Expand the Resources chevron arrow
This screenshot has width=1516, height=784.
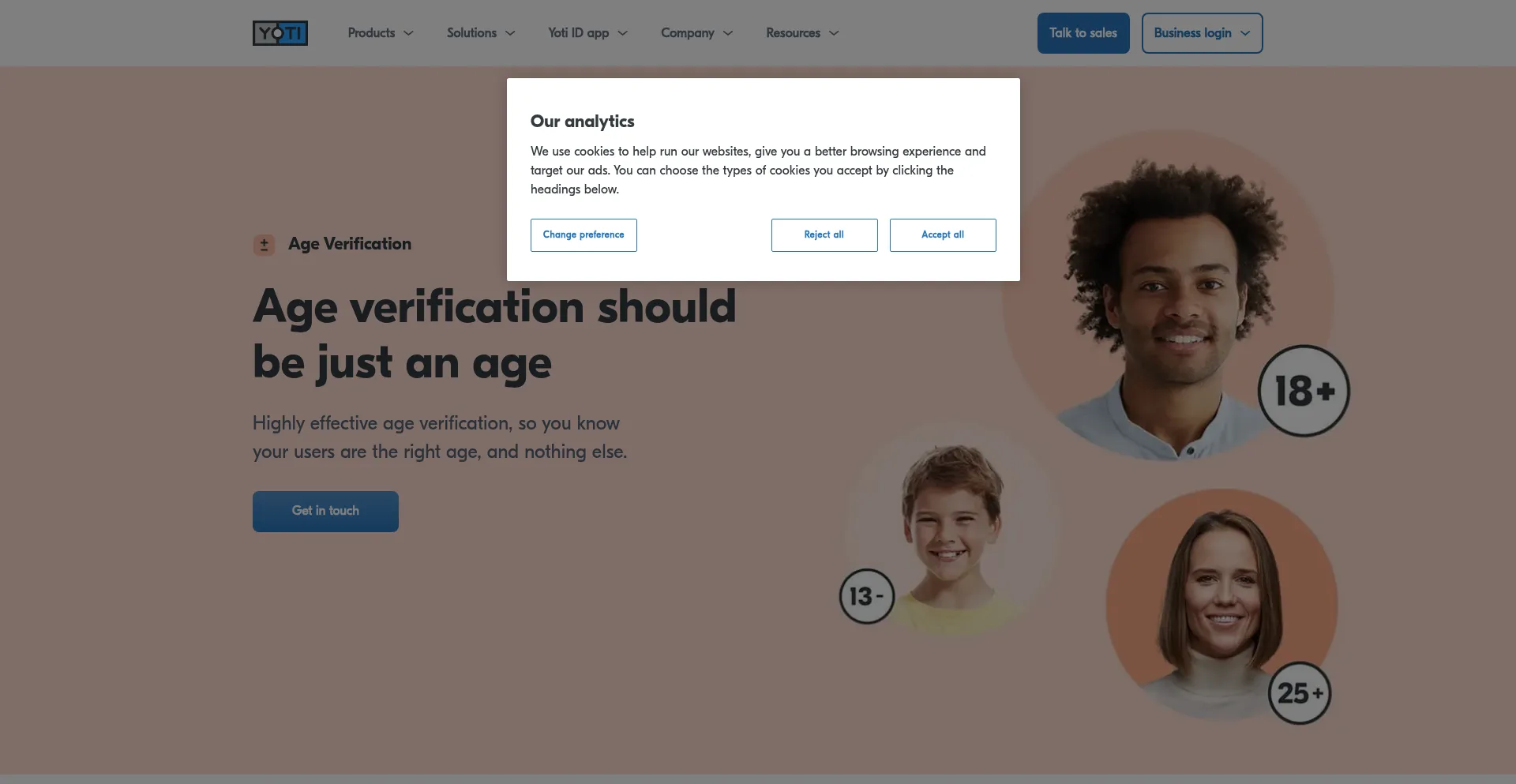[834, 33]
